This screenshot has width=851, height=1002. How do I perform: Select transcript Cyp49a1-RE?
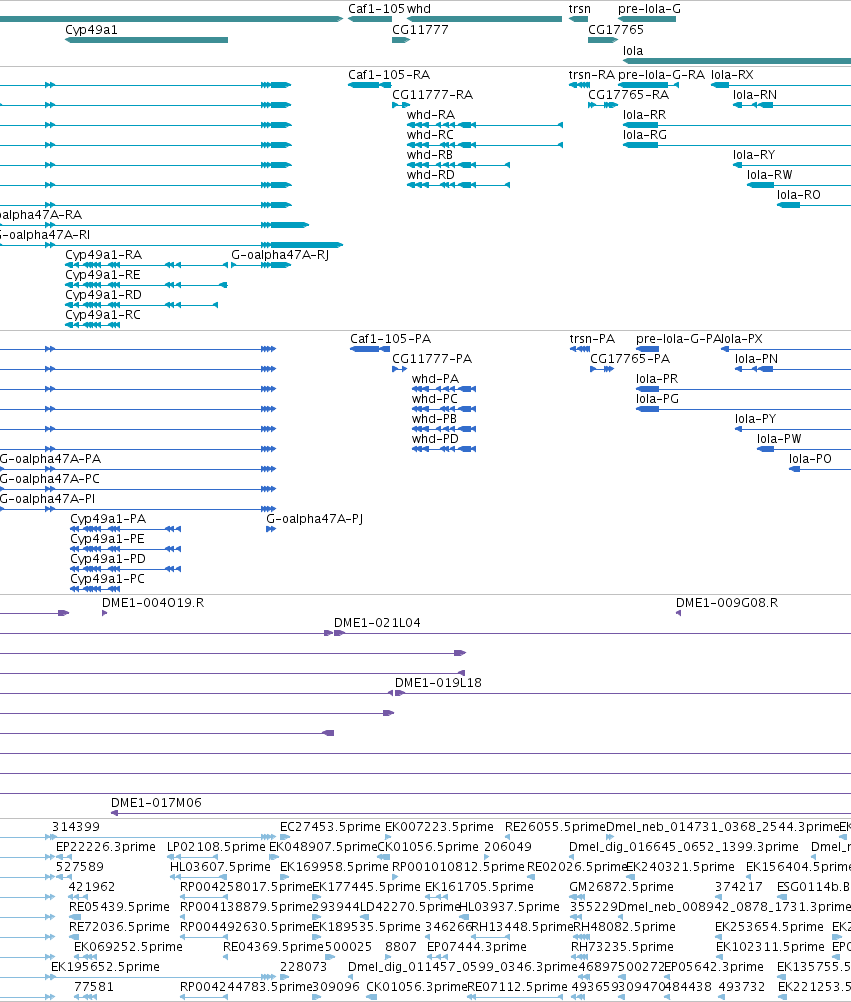pyautogui.click(x=146, y=285)
